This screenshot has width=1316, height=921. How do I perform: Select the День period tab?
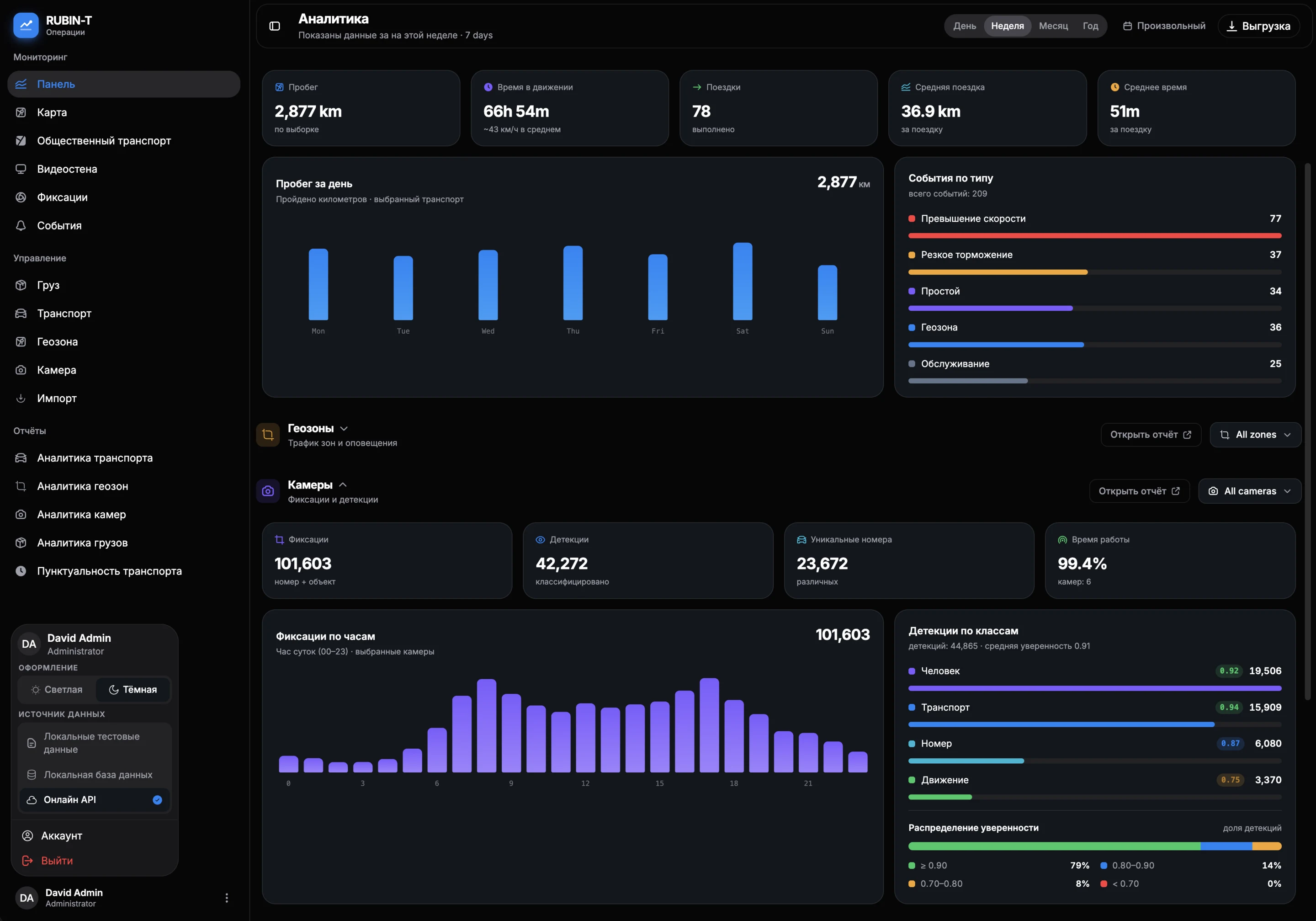pos(965,26)
